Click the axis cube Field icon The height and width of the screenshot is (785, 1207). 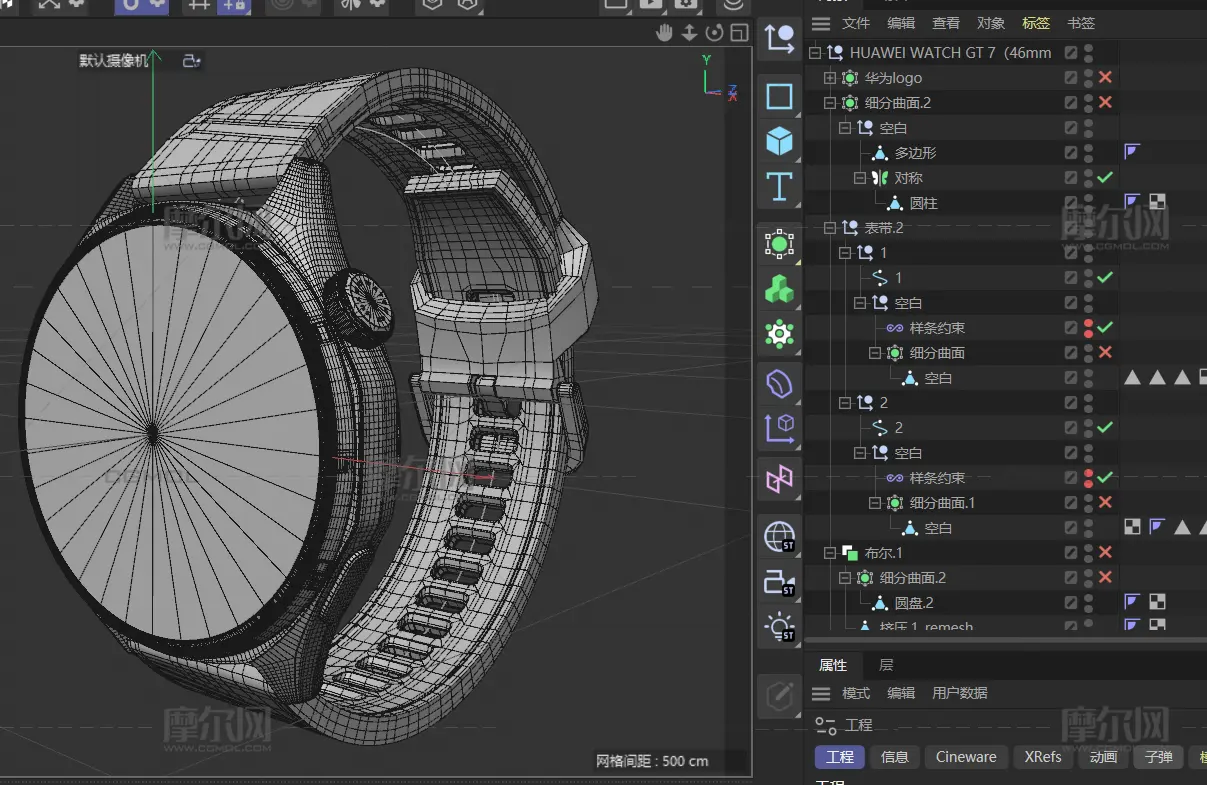[x=779, y=428]
